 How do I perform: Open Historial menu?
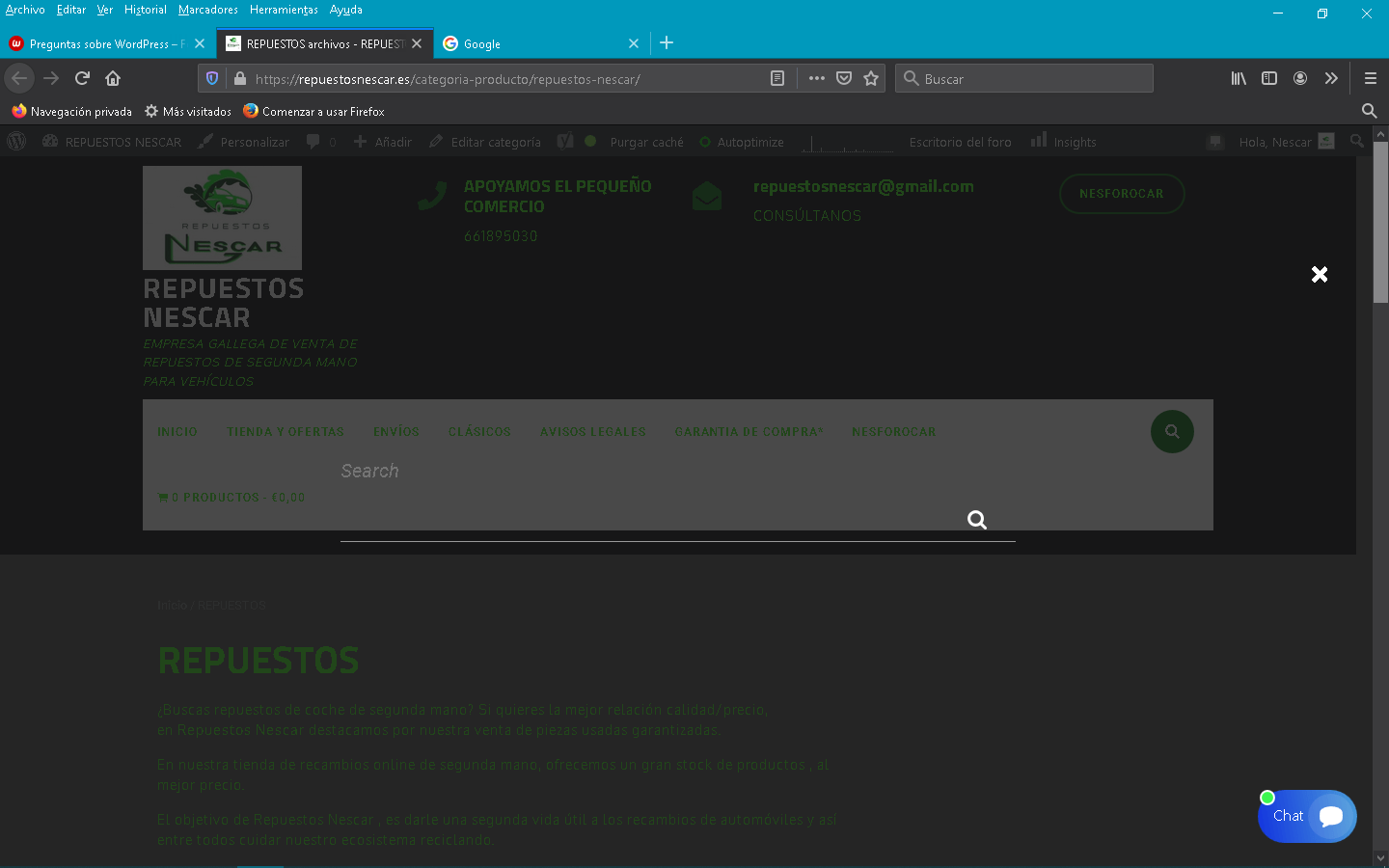pos(146,10)
